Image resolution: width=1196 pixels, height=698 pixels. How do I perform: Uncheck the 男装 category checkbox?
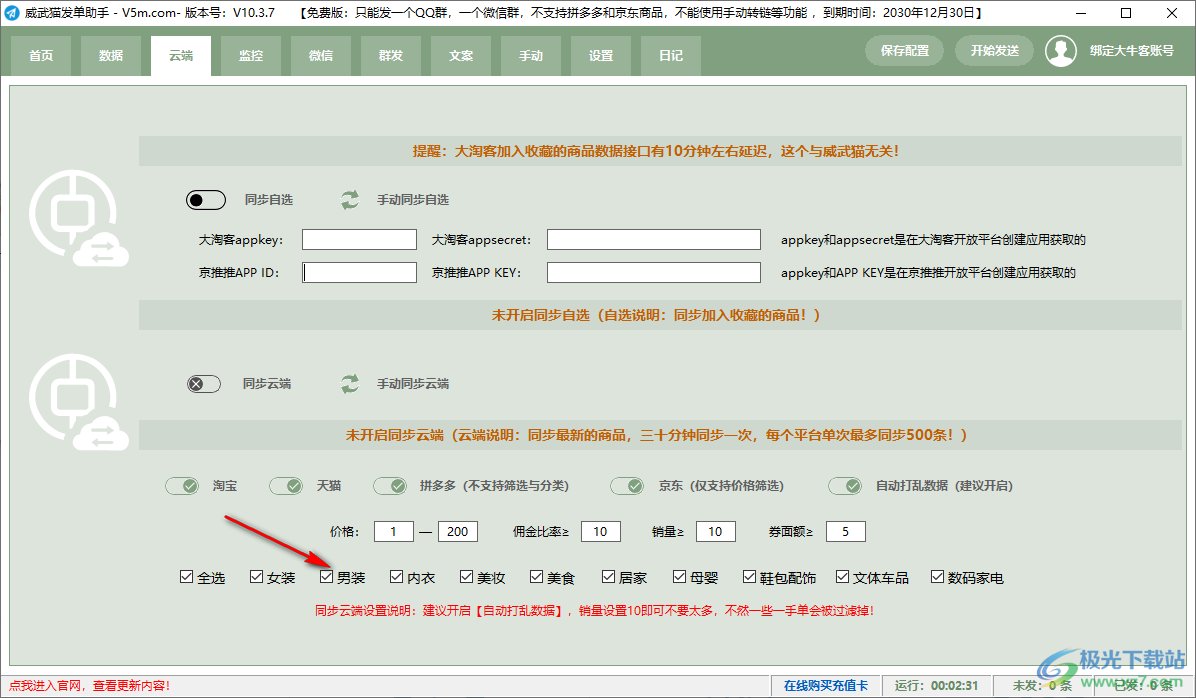click(326, 577)
